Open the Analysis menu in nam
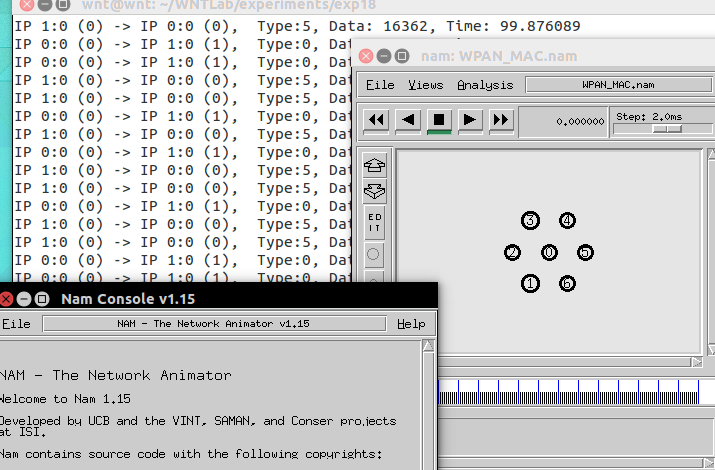The image size is (715, 470). [485, 85]
